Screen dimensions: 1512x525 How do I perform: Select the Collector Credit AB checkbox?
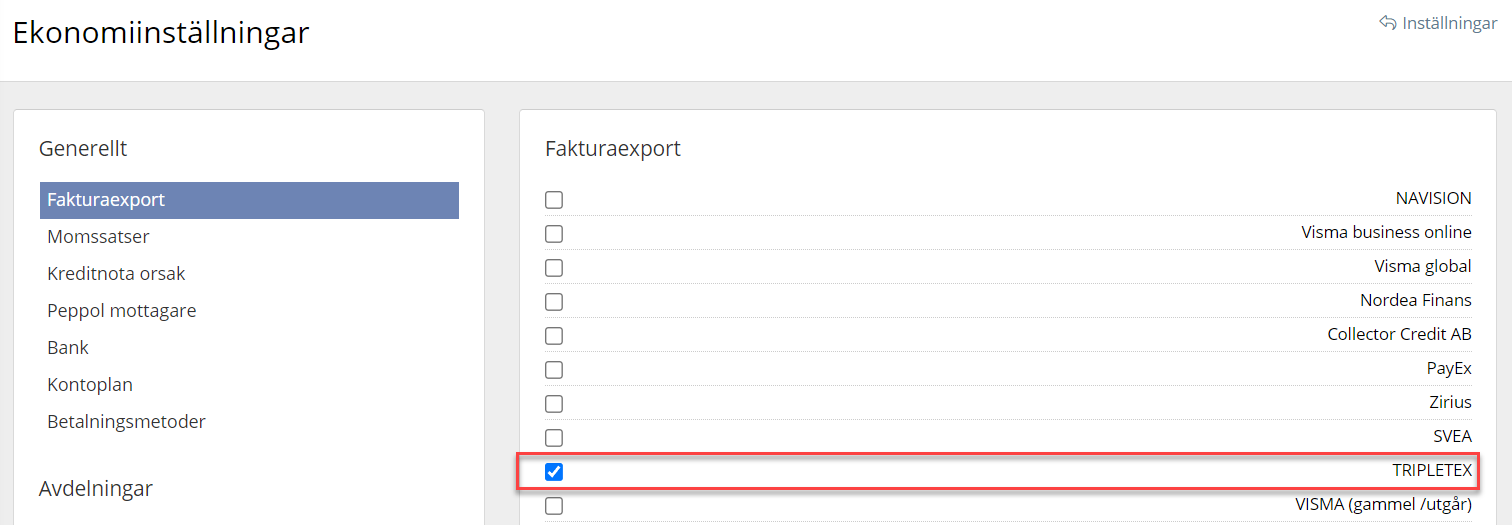(x=554, y=336)
